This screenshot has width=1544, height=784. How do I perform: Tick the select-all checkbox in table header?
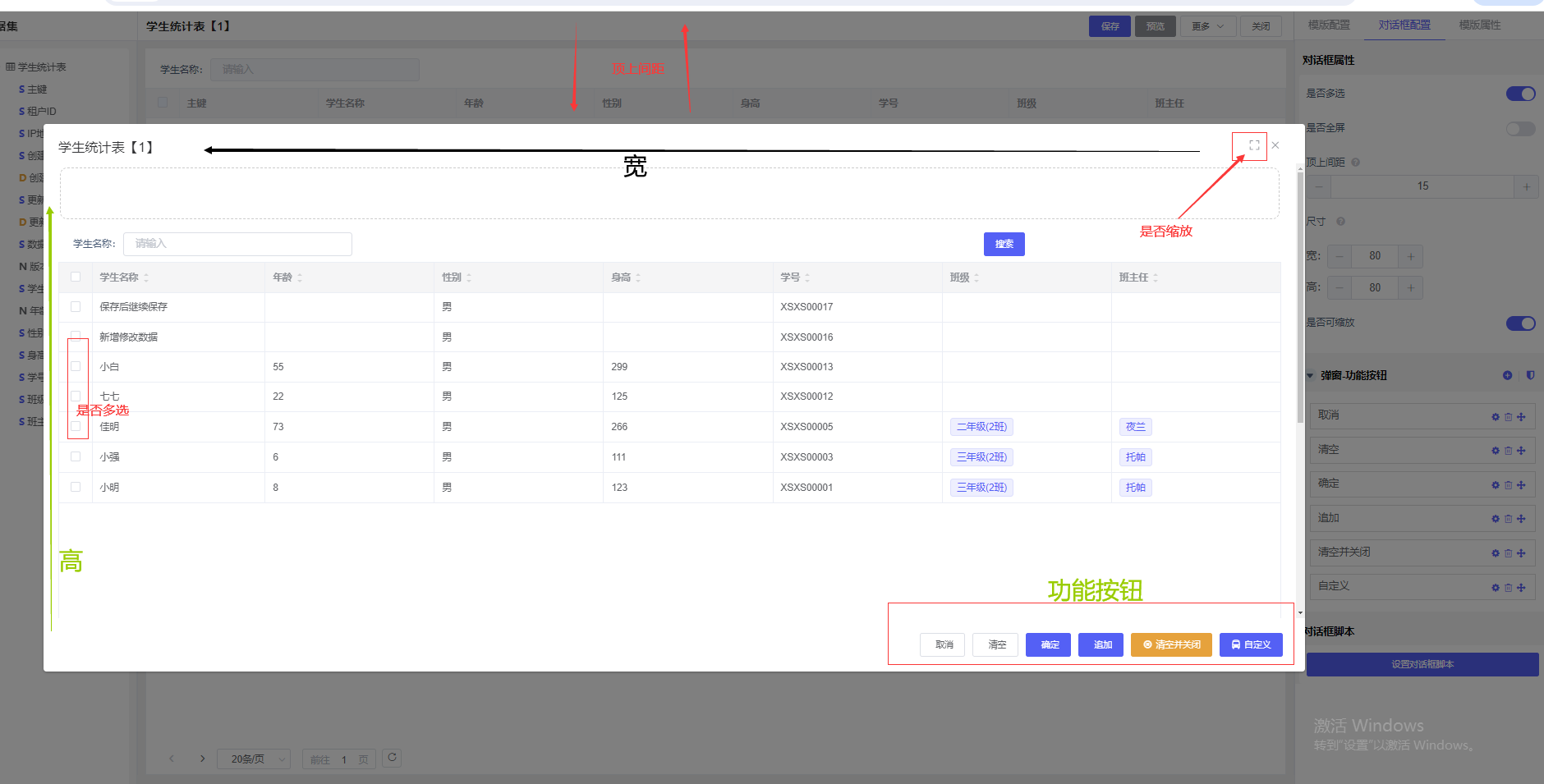click(x=76, y=277)
